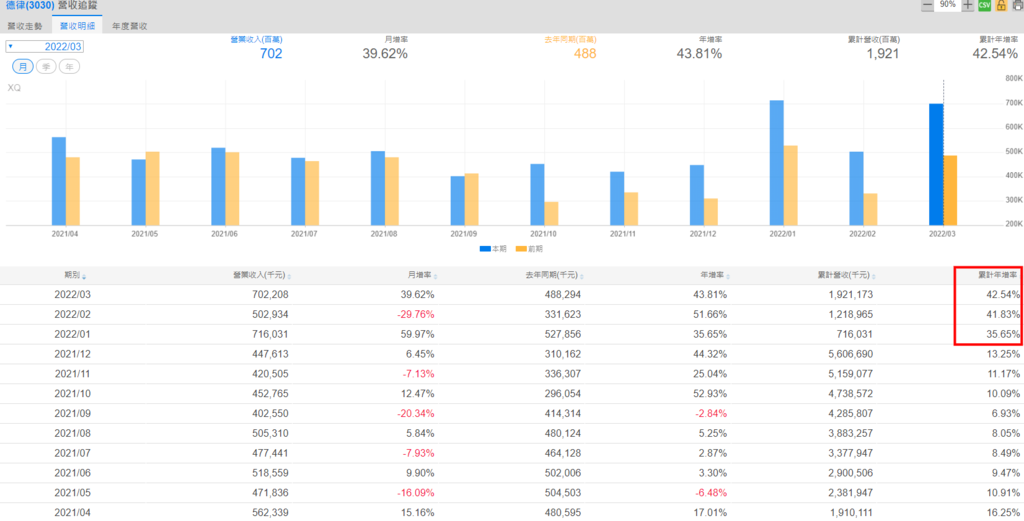Zoom out with the minus button
1024x521 pixels.
point(927,5)
